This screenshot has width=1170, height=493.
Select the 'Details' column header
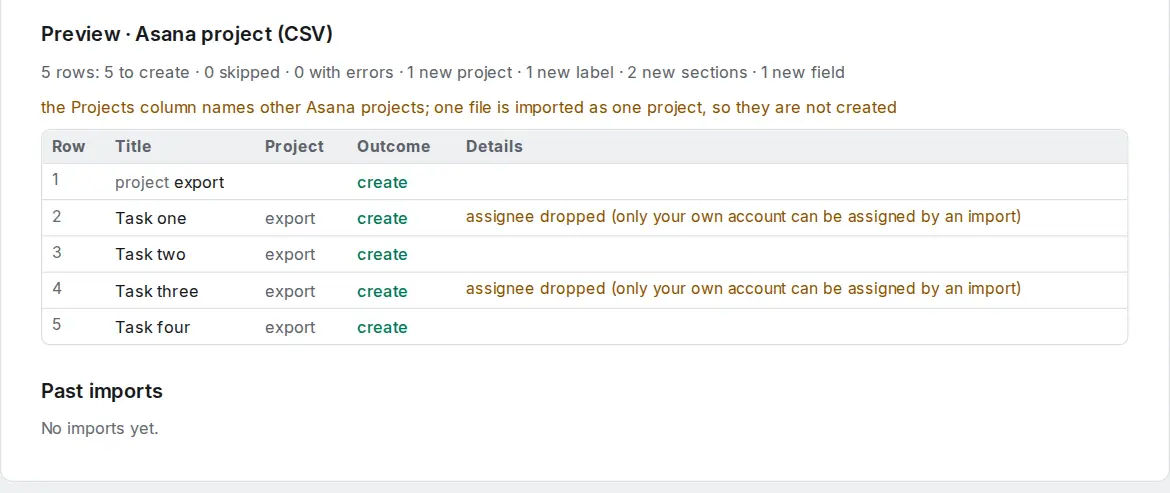pos(494,146)
